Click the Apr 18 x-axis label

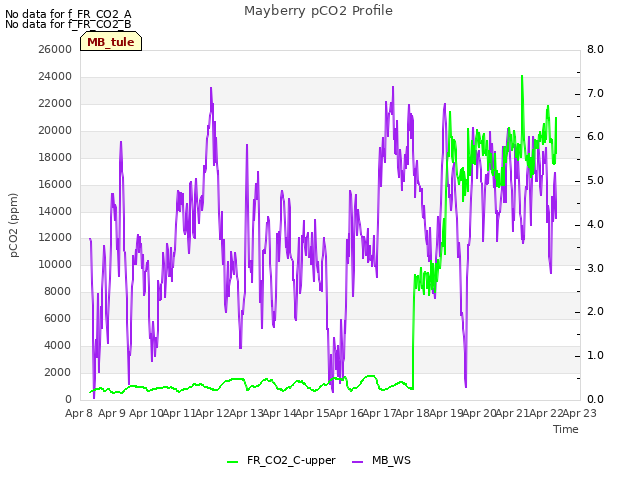[412, 413]
